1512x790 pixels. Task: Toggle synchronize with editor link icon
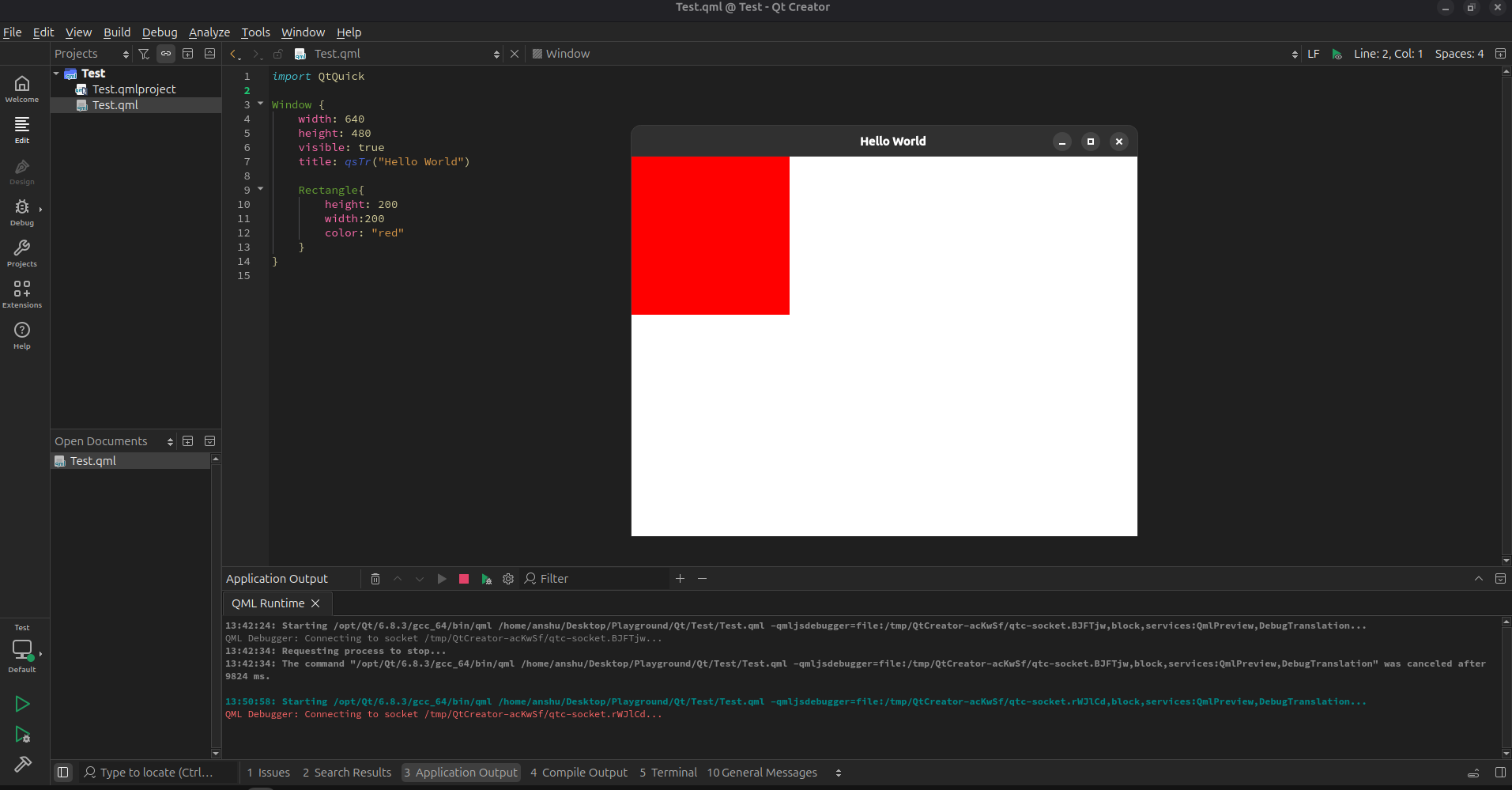pos(166,54)
